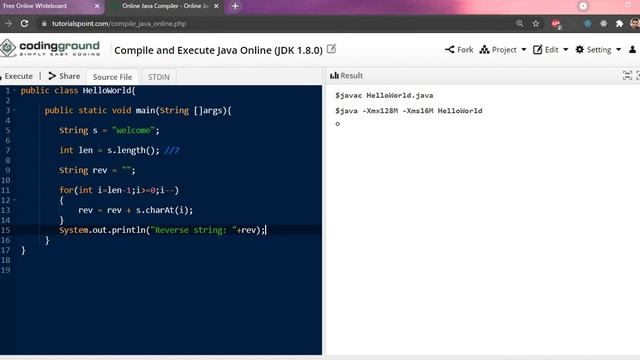Click the '$javac HelloWorld.java' output line
The height and width of the screenshot is (360, 640).
(x=384, y=95)
